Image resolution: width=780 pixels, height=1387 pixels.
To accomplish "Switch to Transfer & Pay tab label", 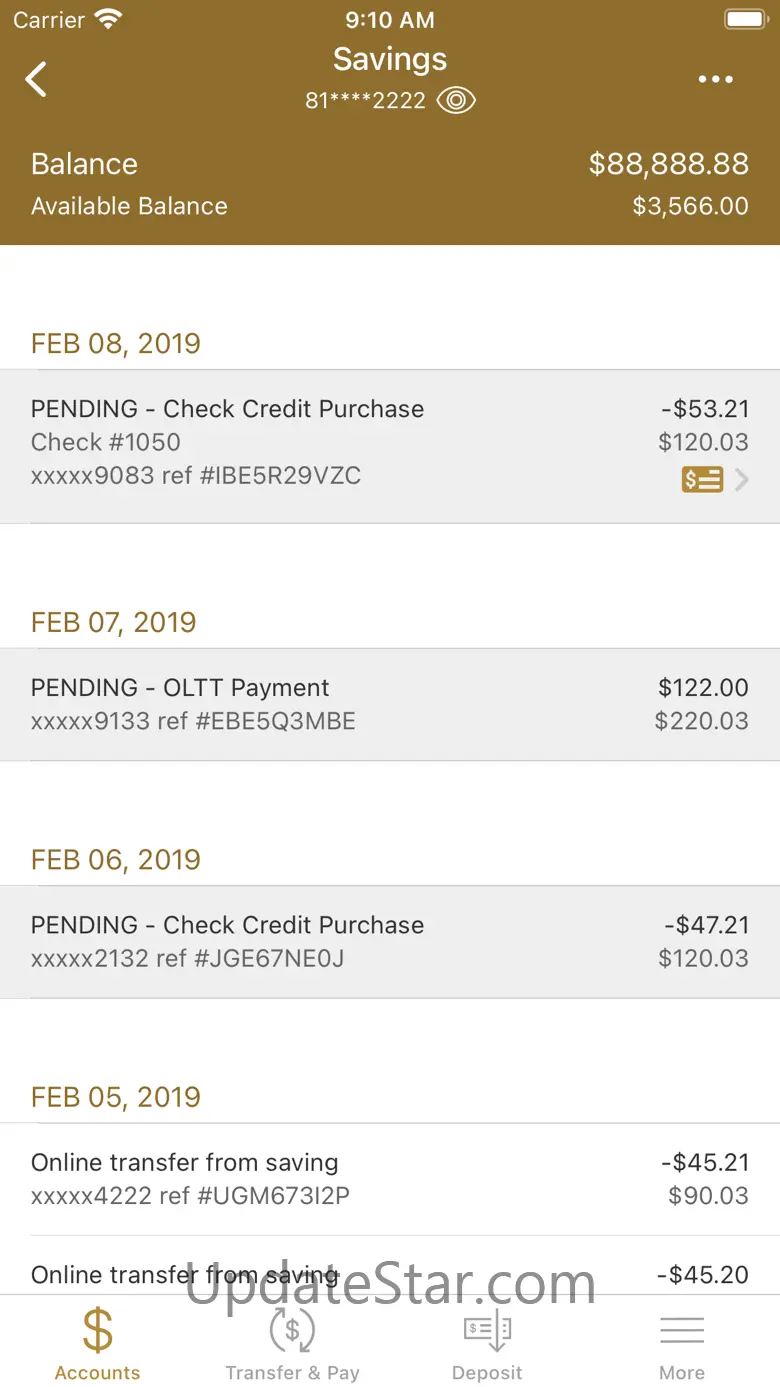I will [x=292, y=1373].
